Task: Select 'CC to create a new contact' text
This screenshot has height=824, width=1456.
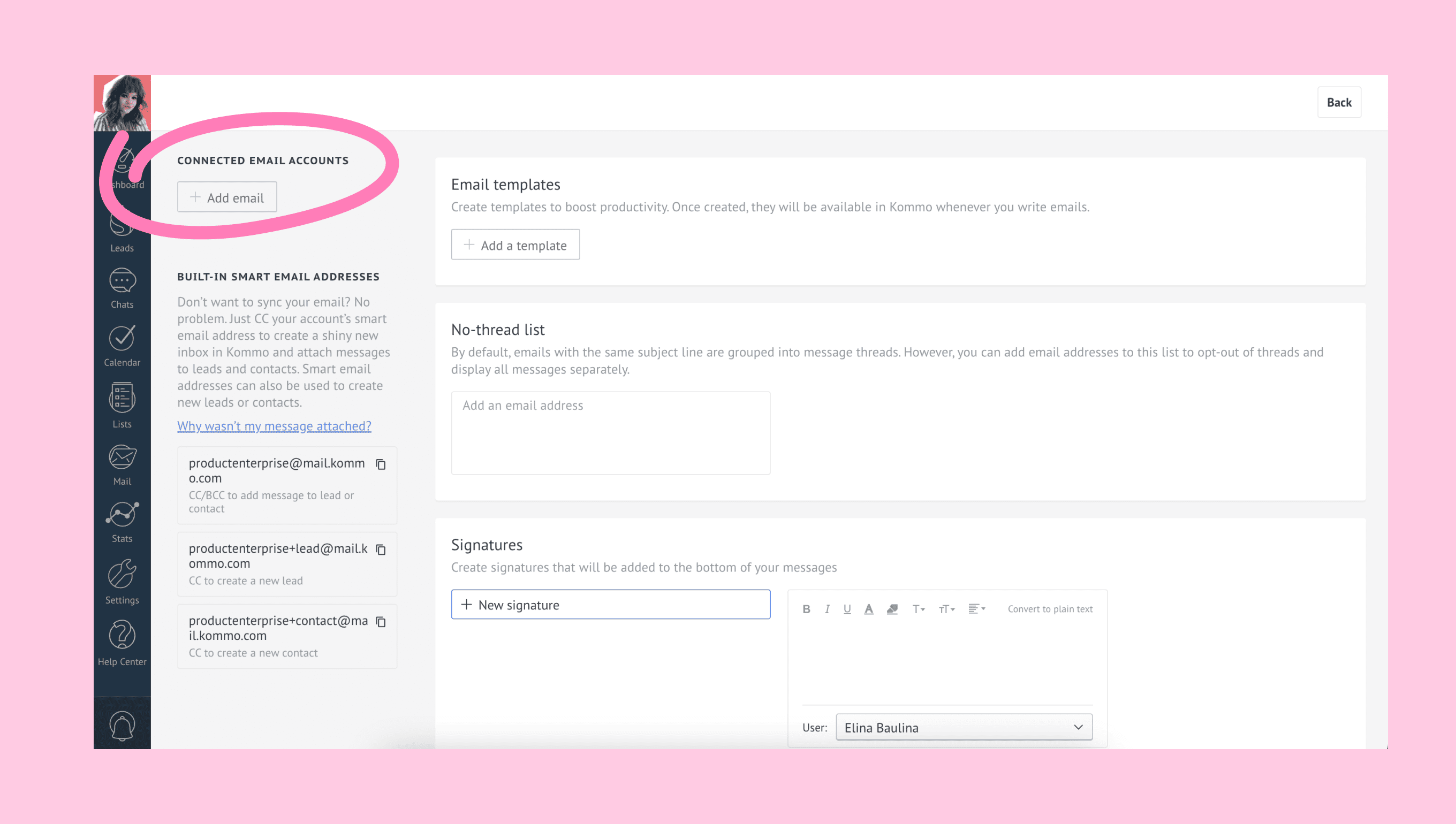Action: point(253,653)
